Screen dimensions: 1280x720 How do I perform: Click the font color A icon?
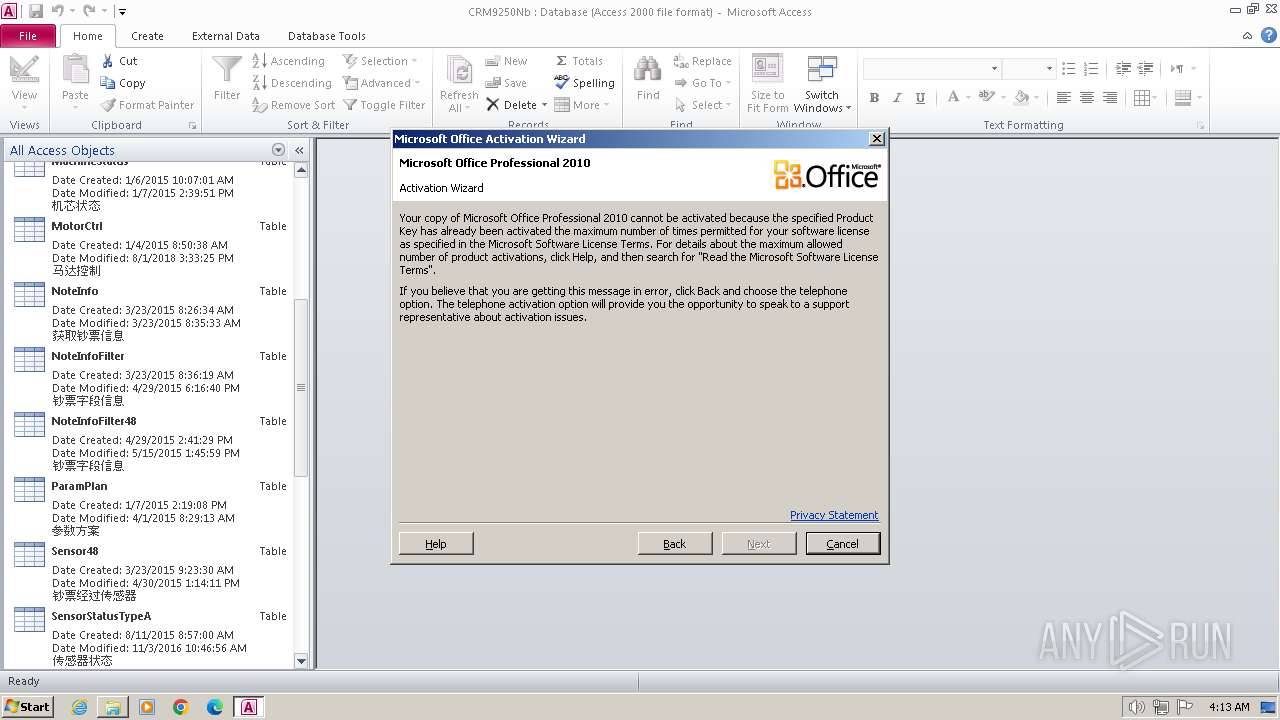coord(953,98)
